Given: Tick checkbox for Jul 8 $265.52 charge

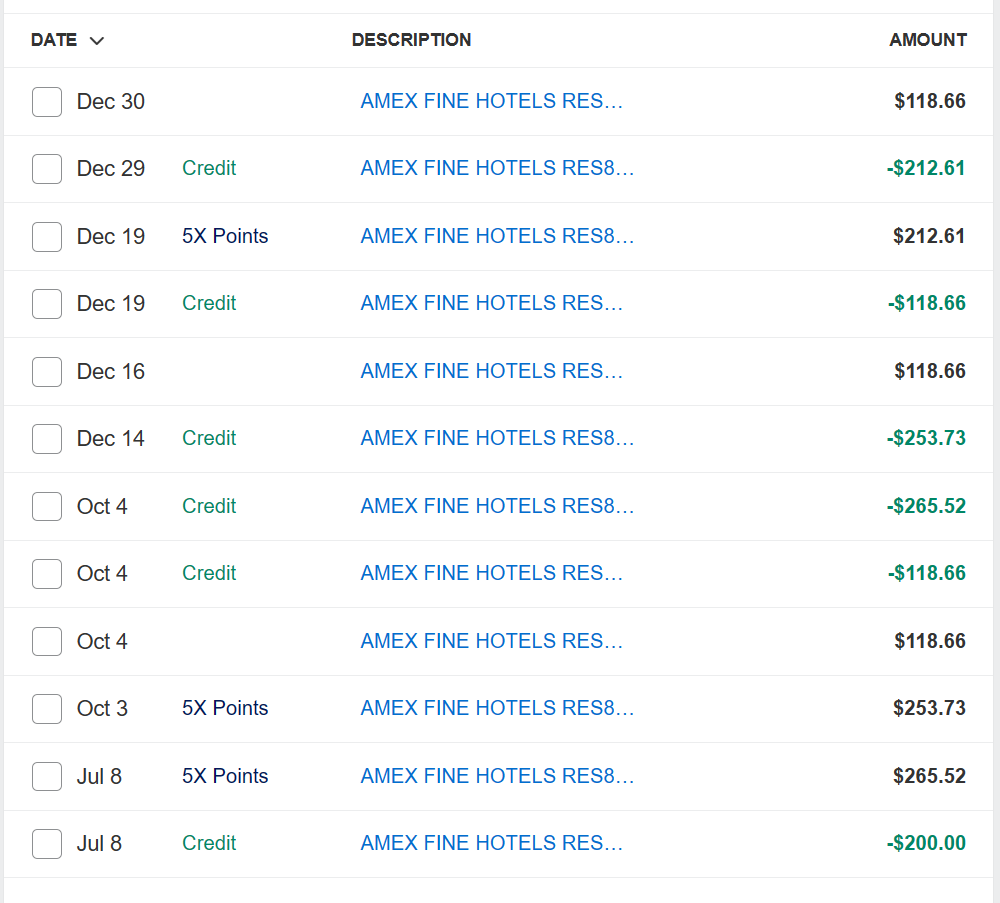Looking at the screenshot, I should [x=47, y=776].
